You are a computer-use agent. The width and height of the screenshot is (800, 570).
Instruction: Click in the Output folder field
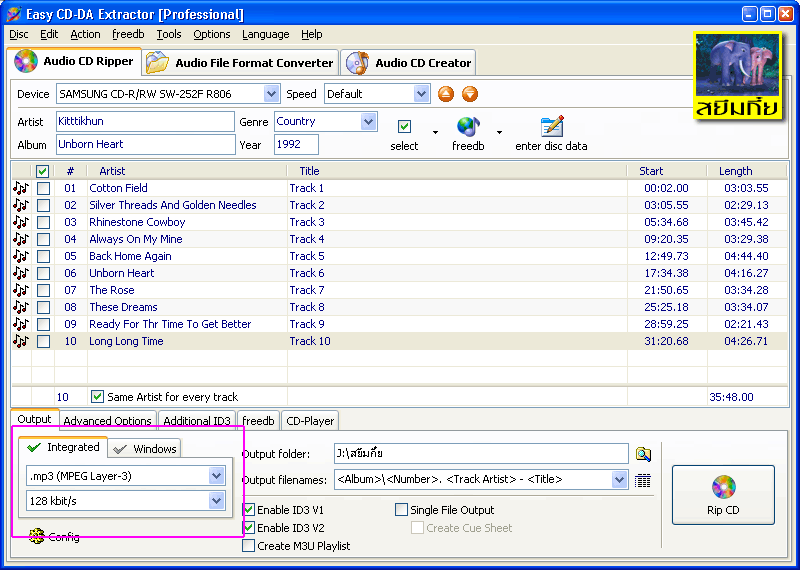coord(481,453)
